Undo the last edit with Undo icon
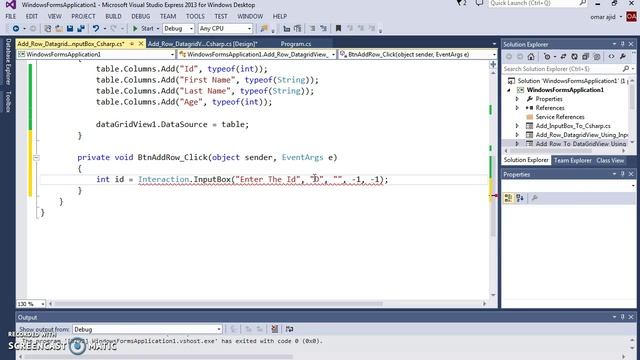Screen dimensions: 640x360 [x=96, y=29]
